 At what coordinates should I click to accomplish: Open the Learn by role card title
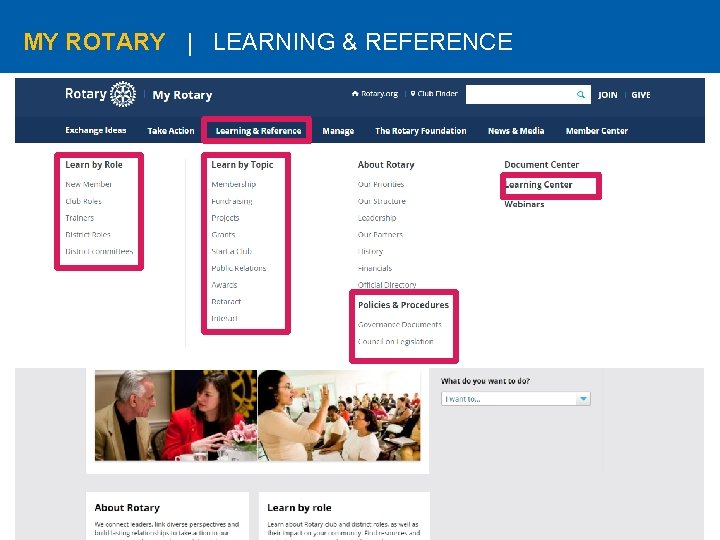pos(299,508)
